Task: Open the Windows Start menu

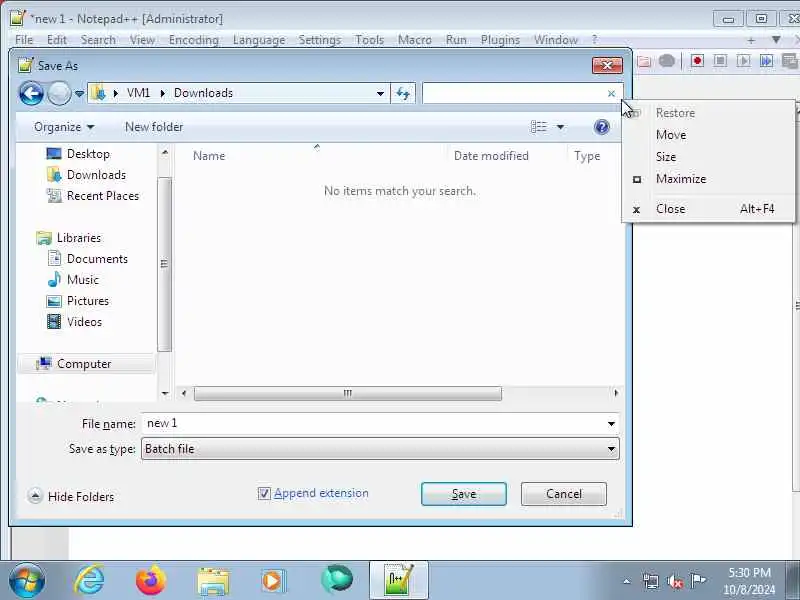Action: tap(27, 580)
